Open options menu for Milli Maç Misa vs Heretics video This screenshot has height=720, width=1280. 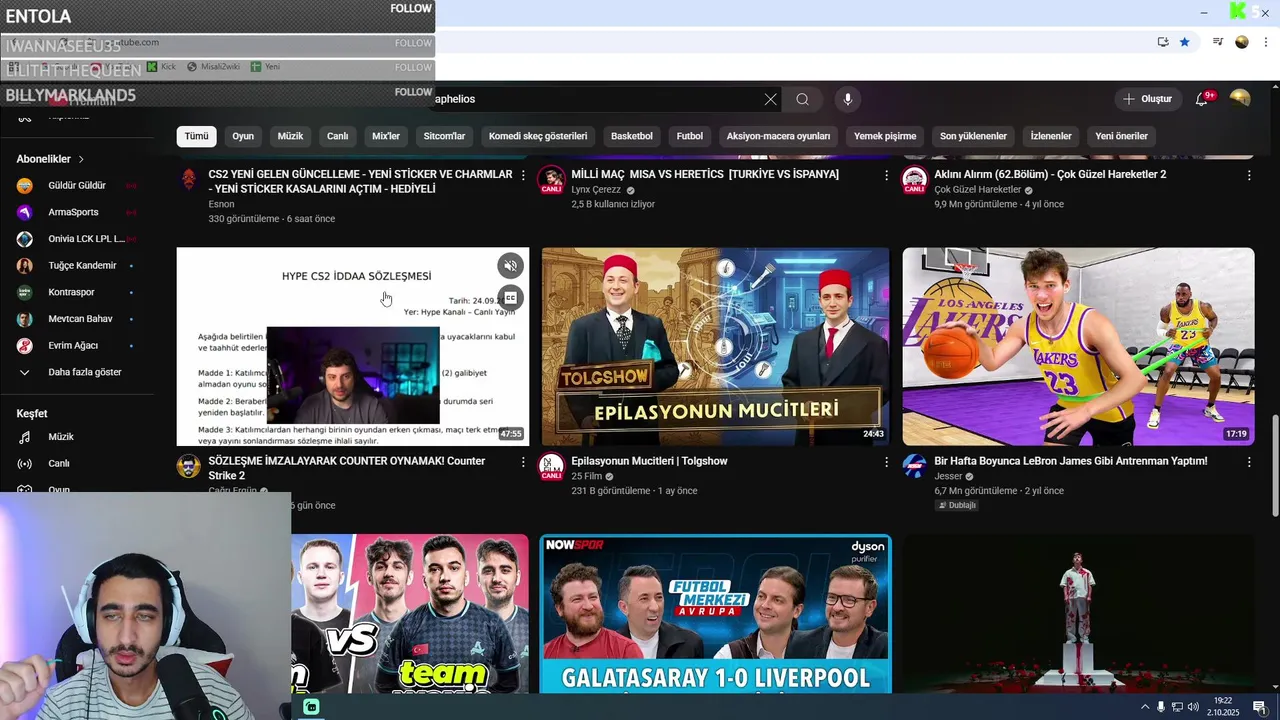(x=886, y=175)
